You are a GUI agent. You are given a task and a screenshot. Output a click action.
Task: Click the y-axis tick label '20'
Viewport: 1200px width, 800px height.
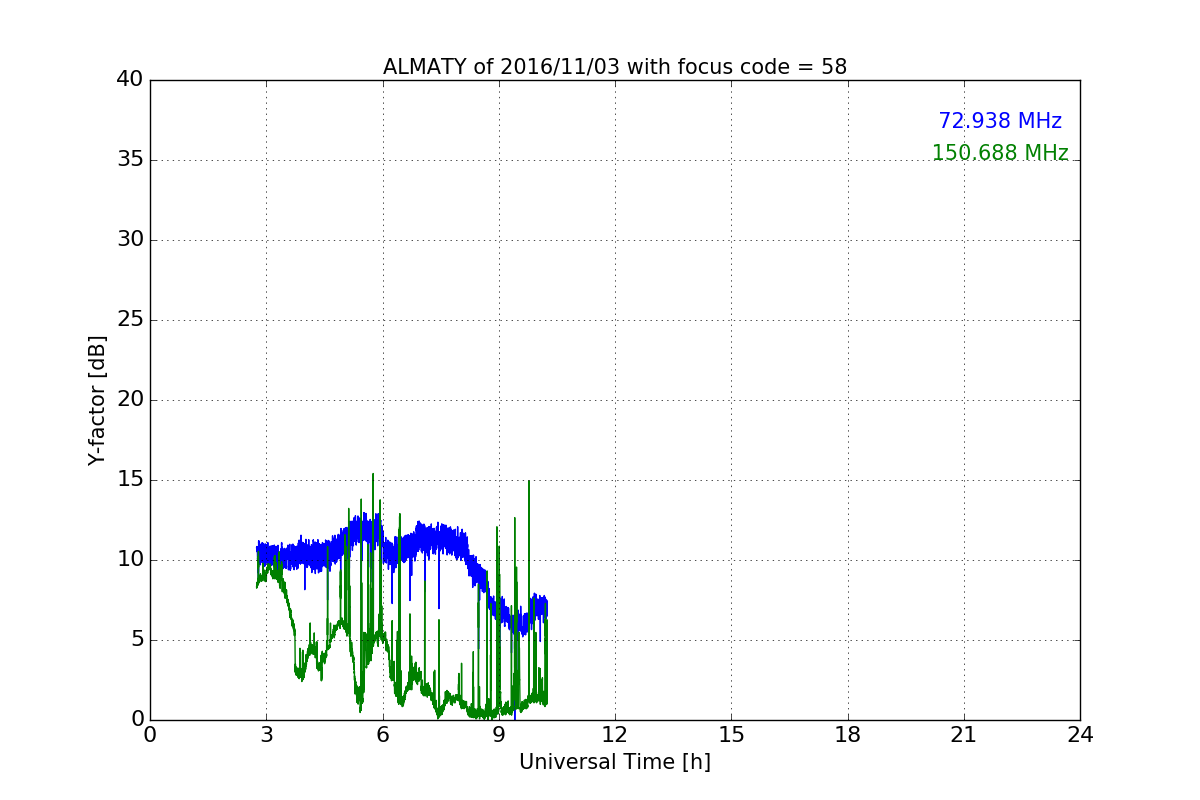[x=131, y=399]
